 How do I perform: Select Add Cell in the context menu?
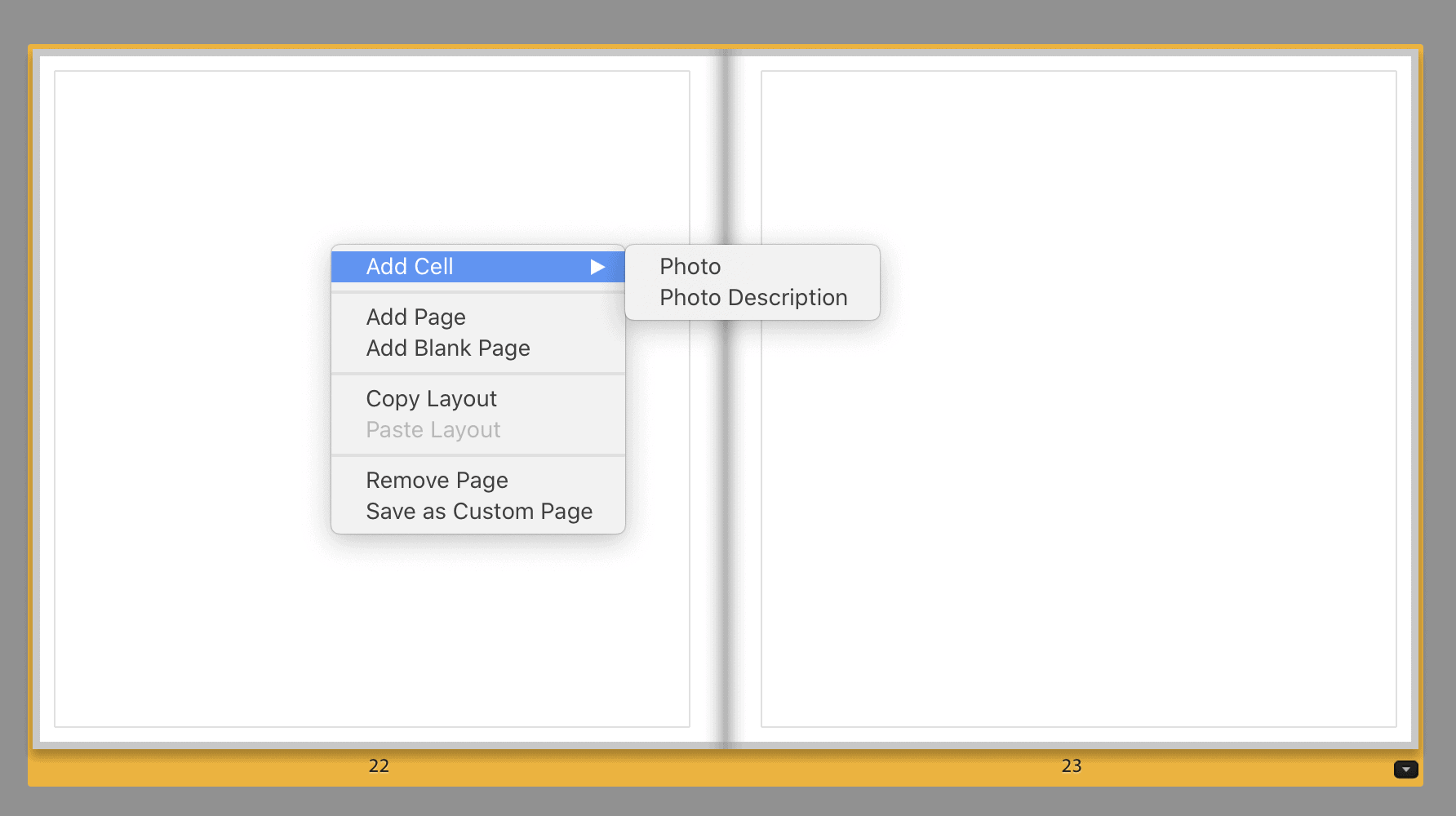click(x=410, y=267)
